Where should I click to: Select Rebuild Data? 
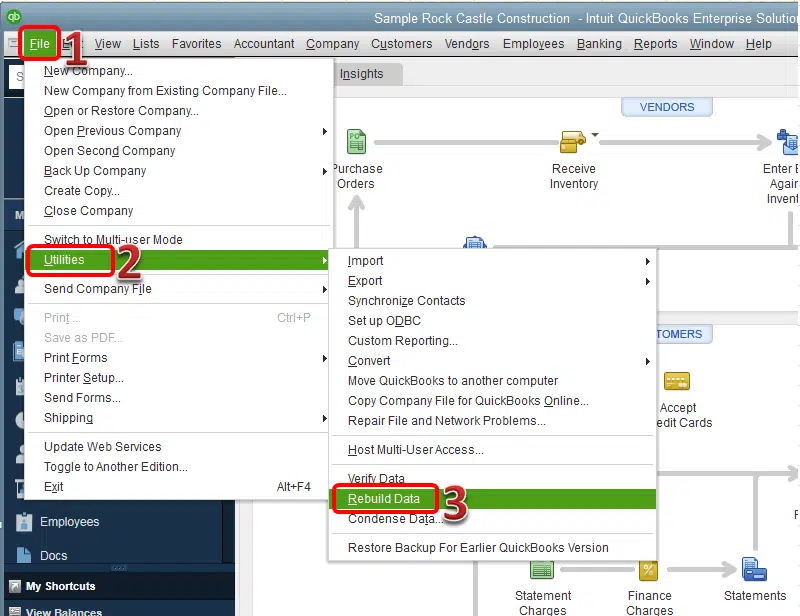pyautogui.click(x=493, y=499)
